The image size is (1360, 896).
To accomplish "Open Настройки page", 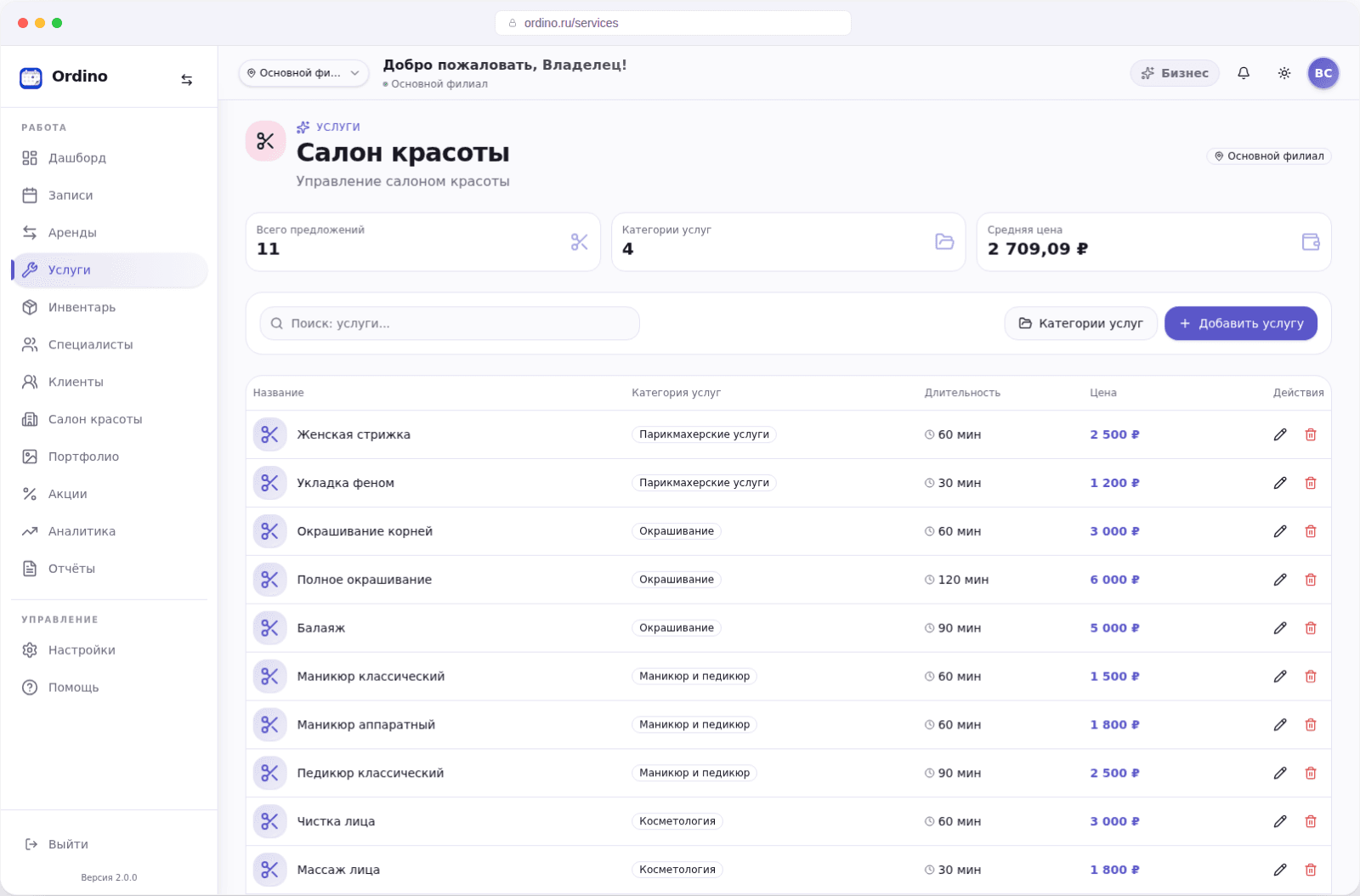I will coord(110,650).
